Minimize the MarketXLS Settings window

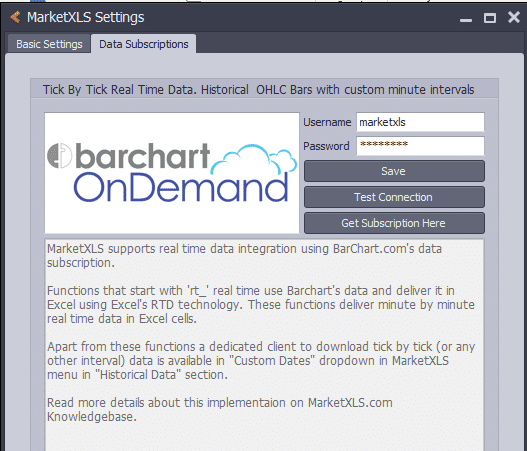(466, 20)
